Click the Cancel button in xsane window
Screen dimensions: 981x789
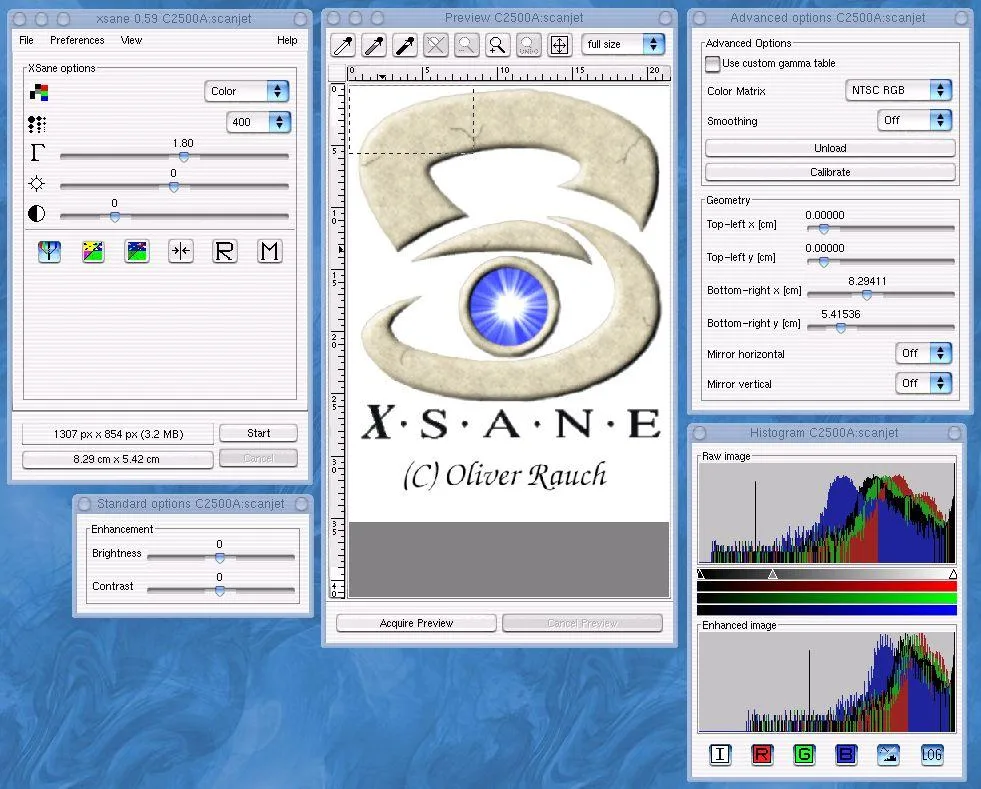click(258, 459)
